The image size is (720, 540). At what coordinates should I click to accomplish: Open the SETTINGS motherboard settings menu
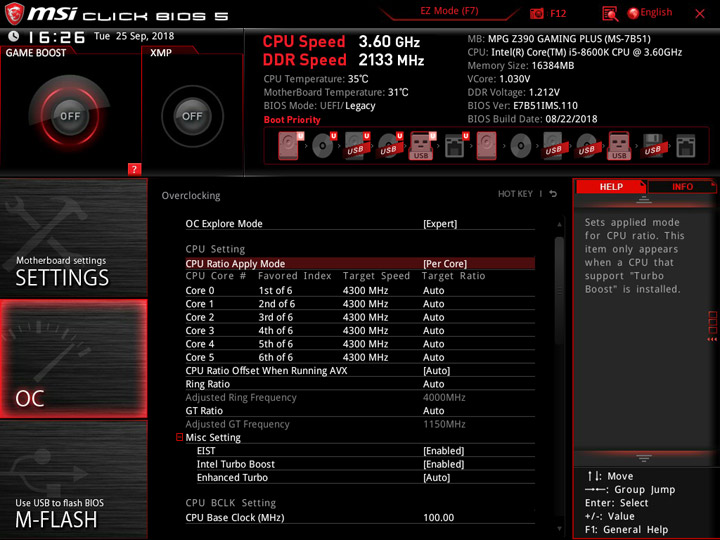[x=73, y=237]
